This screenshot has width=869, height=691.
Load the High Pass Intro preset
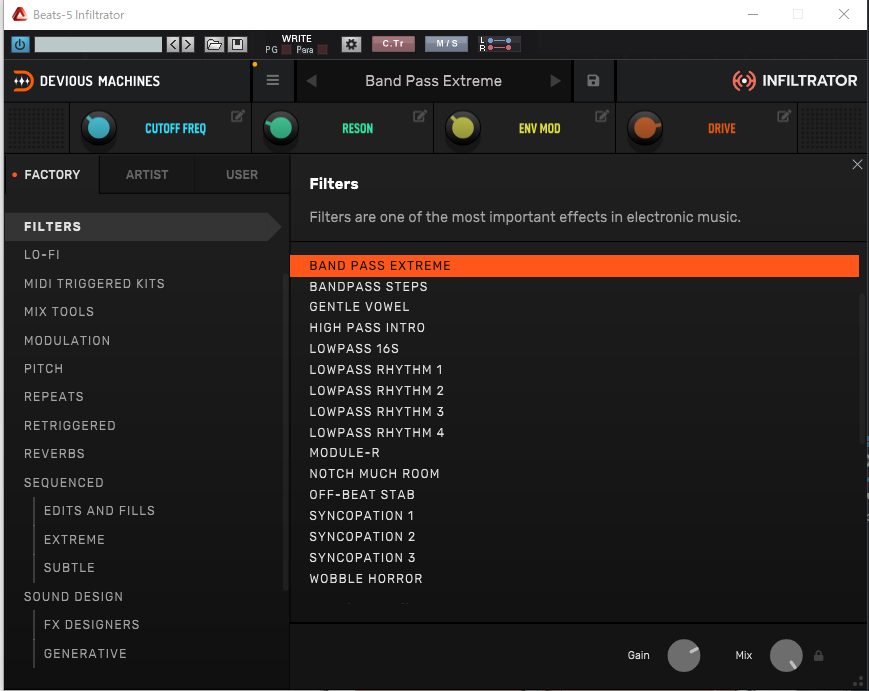tap(367, 328)
